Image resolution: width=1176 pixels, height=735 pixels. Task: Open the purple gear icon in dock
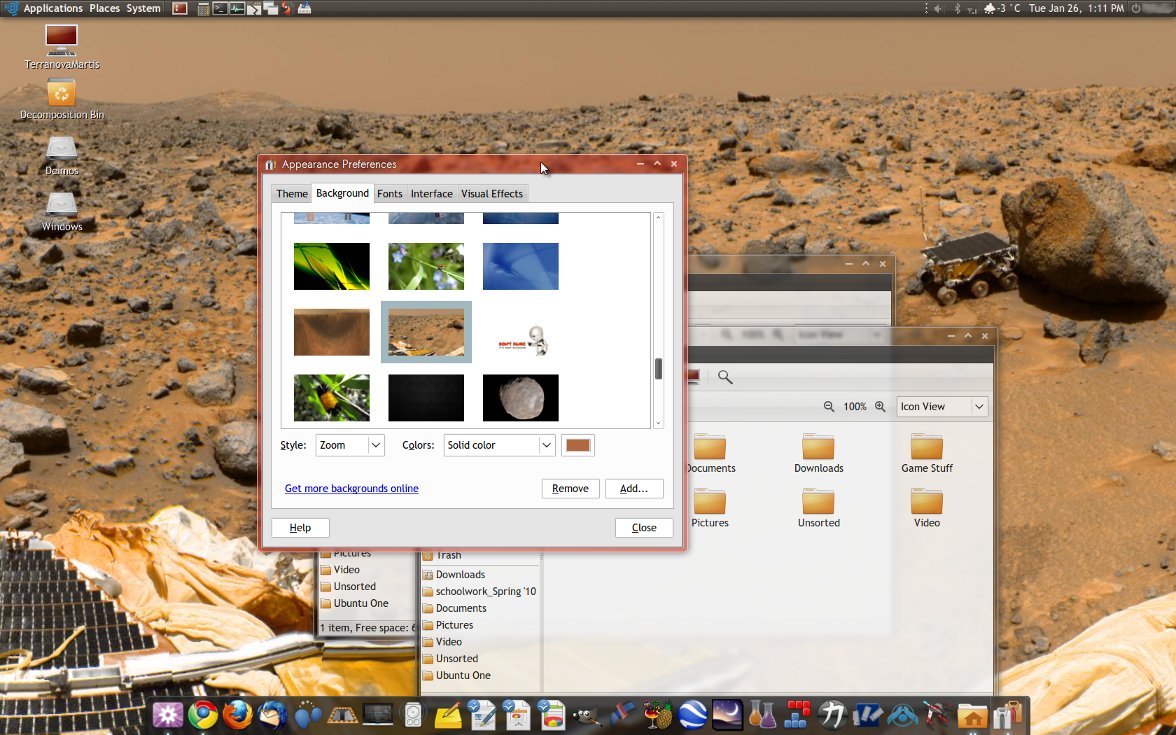(x=167, y=715)
